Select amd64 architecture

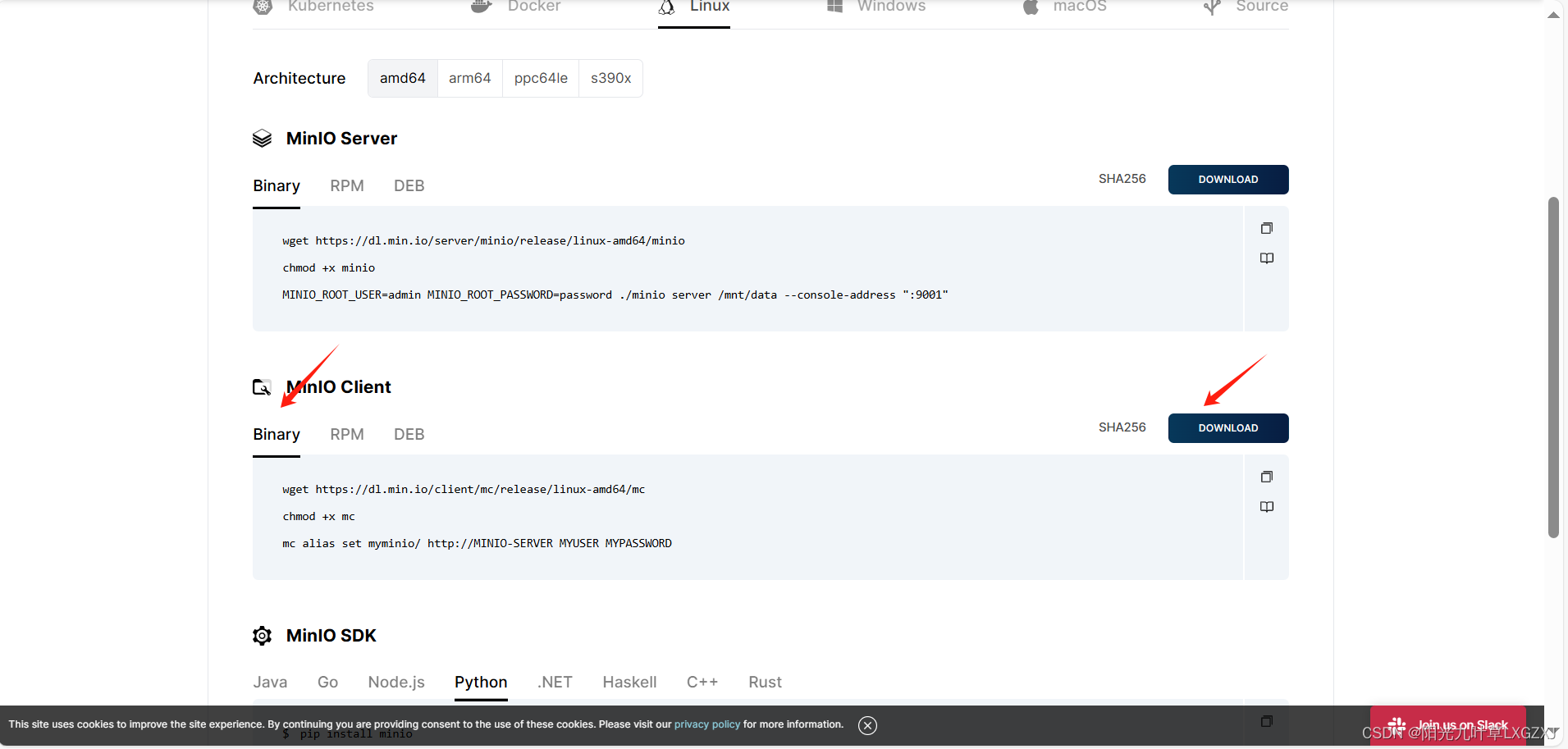pos(403,78)
